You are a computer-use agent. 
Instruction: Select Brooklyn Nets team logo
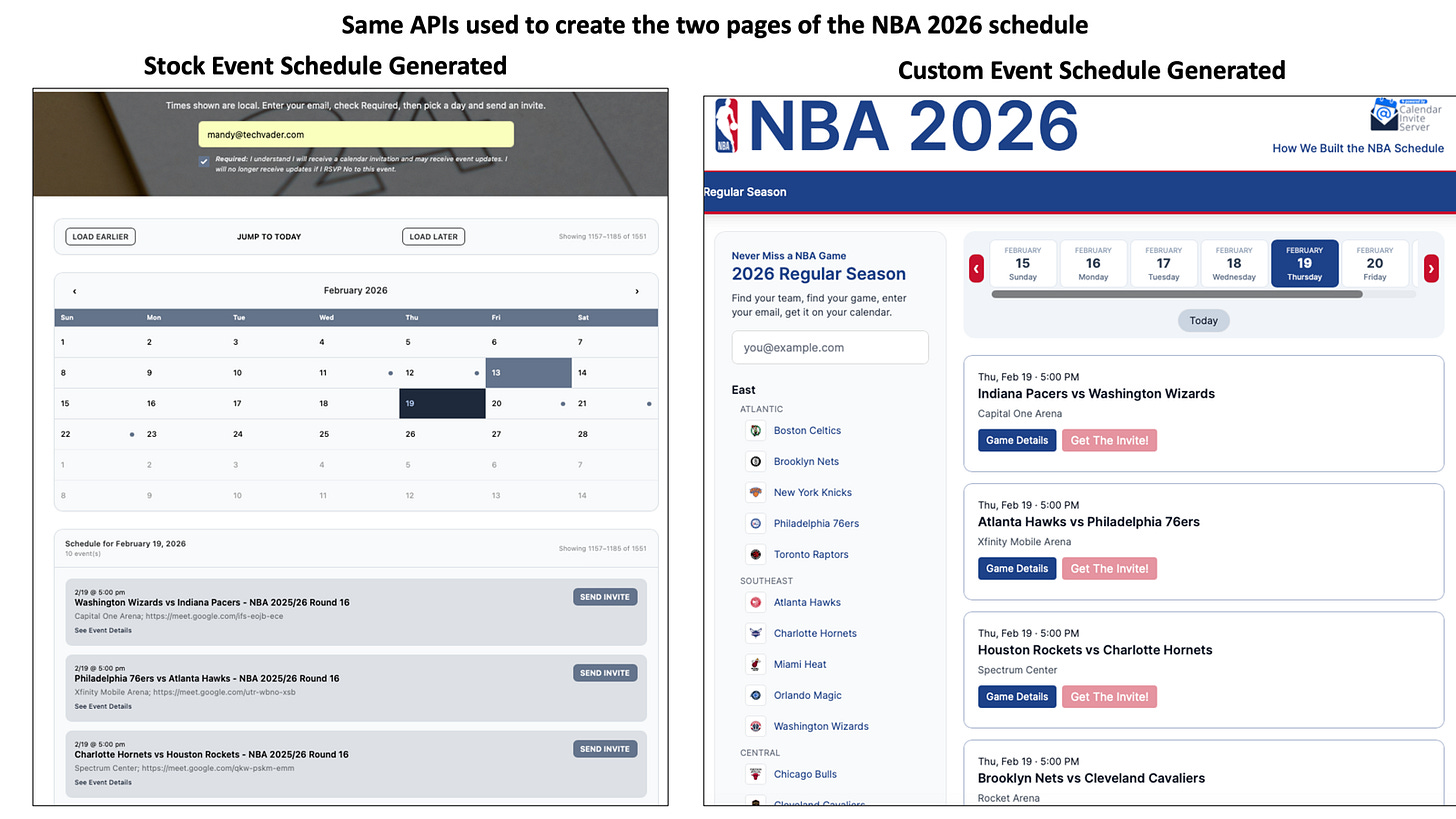pyautogui.click(x=756, y=462)
